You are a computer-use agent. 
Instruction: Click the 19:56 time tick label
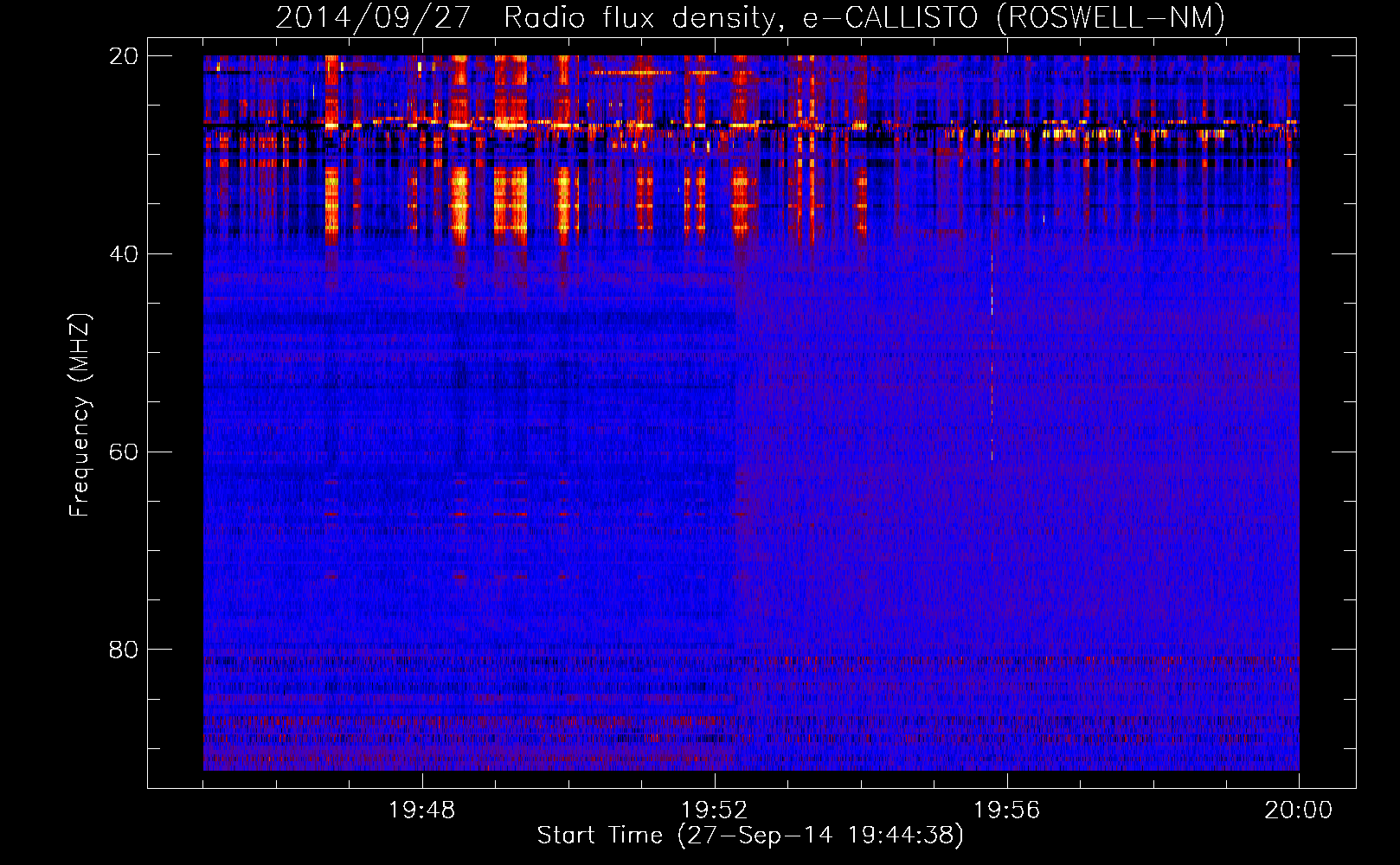1006,811
